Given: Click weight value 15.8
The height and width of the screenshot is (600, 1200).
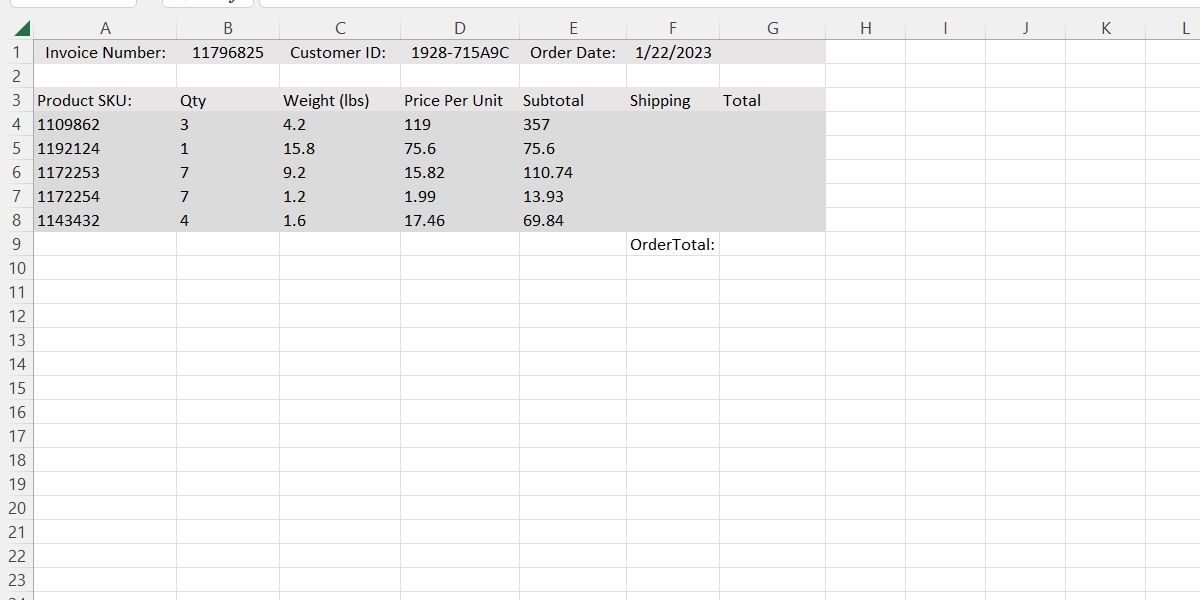Looking at the screenshot, I should [x=340, y=148].
